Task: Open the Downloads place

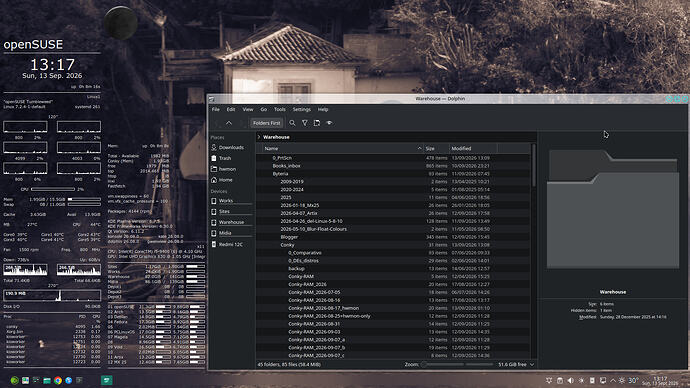Action: pos(231,148)
